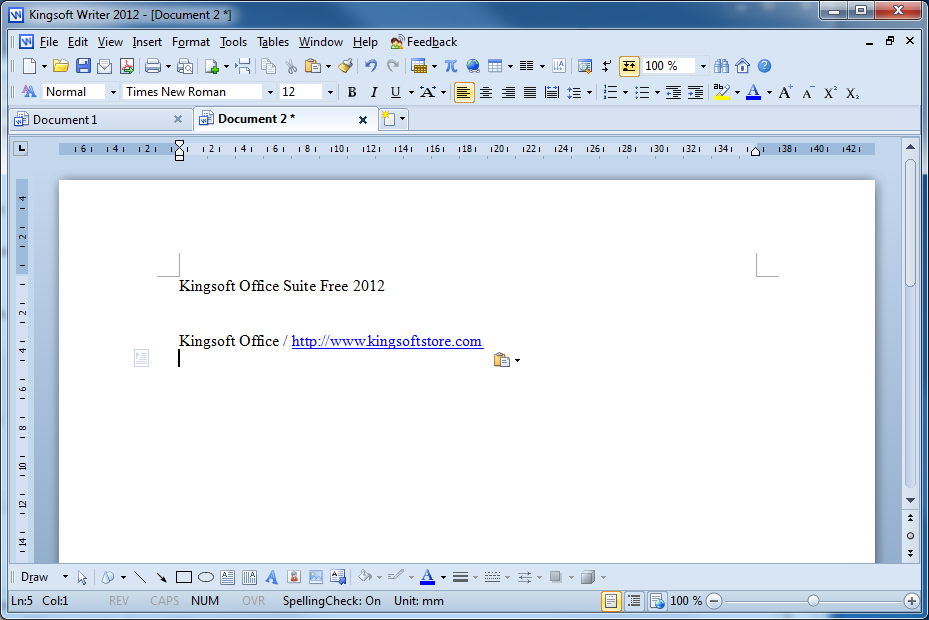Open a file with the folder icon

tap(60, 66)
